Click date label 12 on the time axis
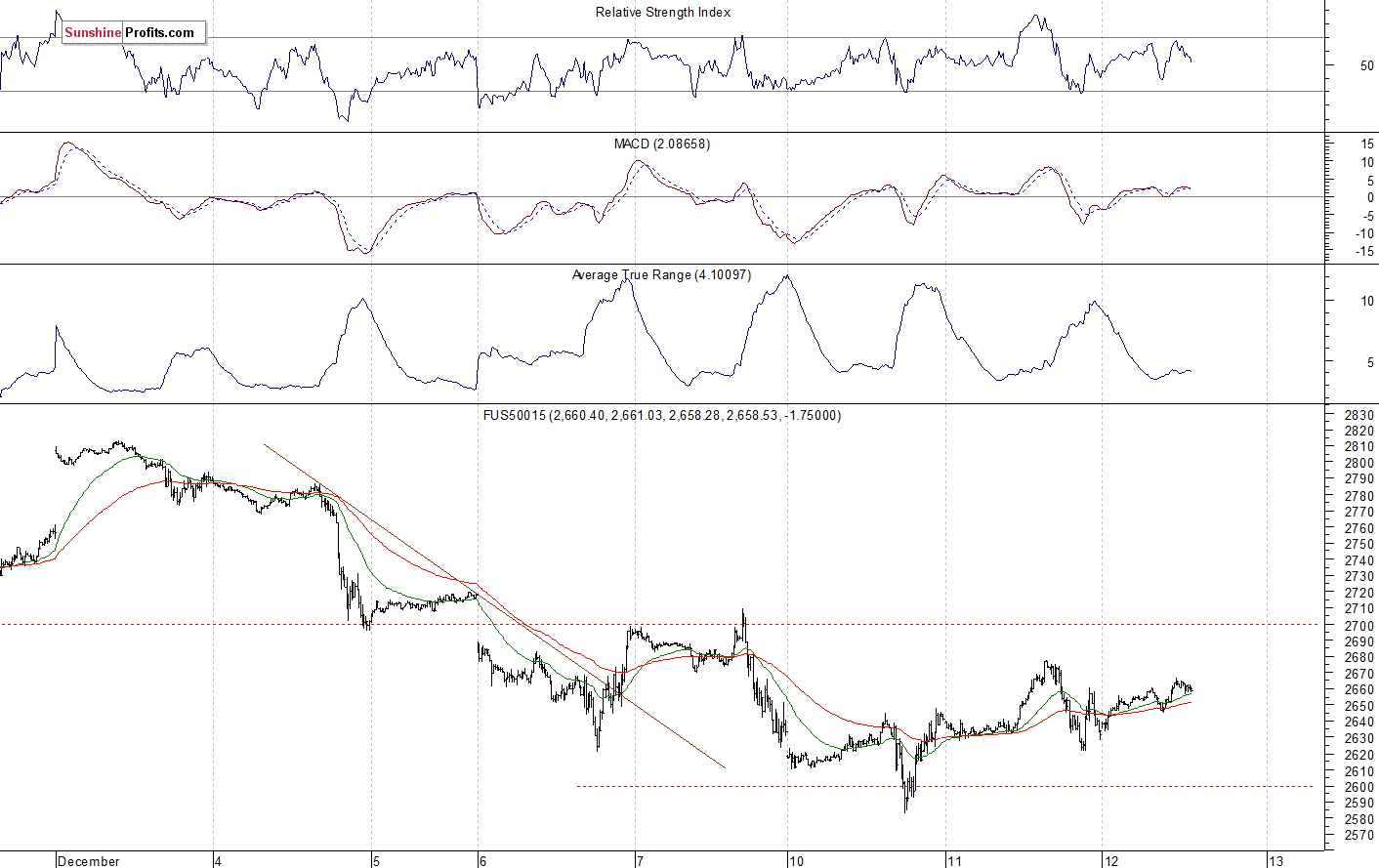 point(1110,861)
